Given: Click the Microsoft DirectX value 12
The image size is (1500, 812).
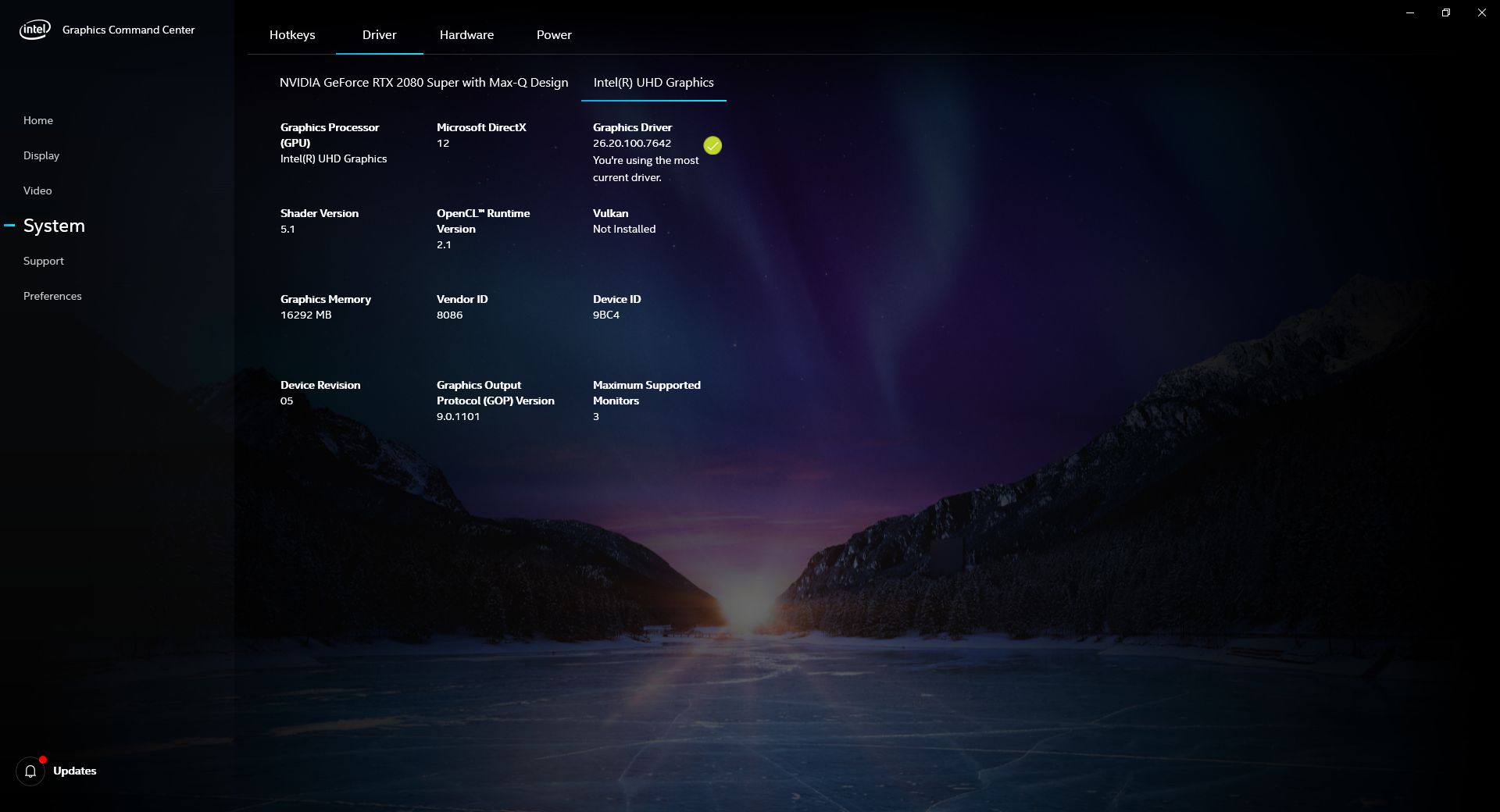Looking at the screenshot, I should [x=443, y=144].
